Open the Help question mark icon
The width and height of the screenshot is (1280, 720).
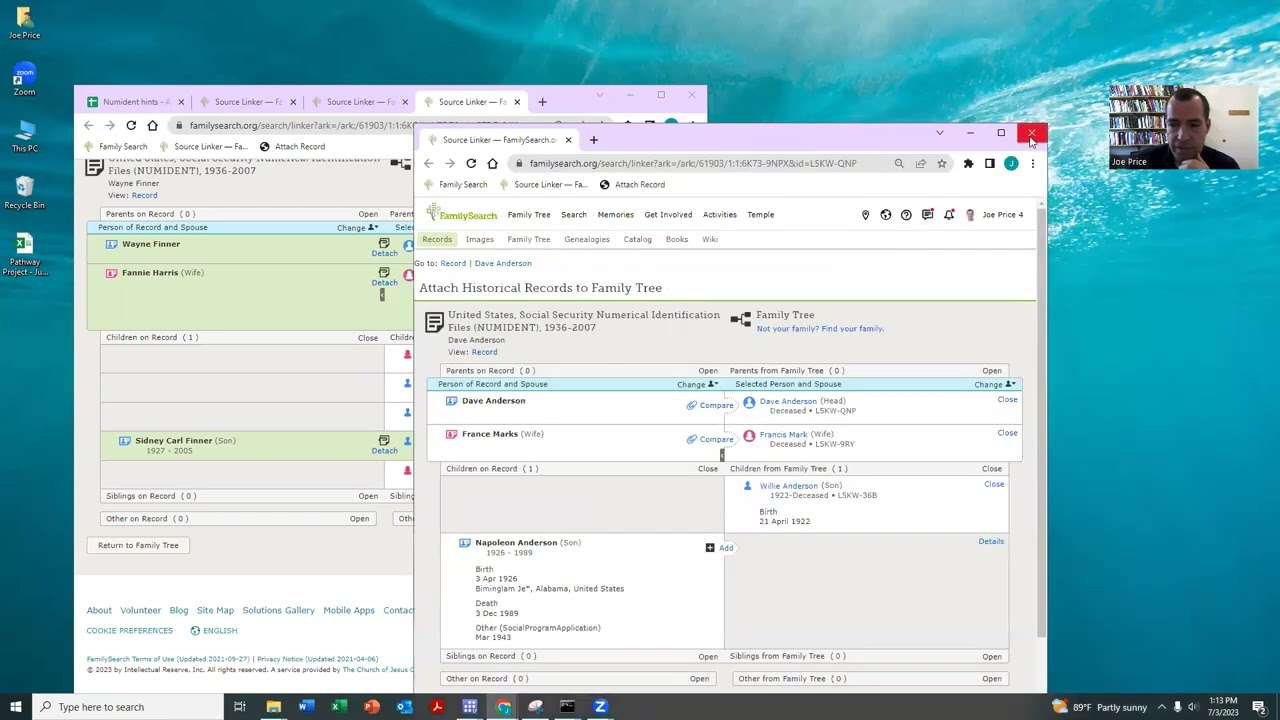[906, 215]
